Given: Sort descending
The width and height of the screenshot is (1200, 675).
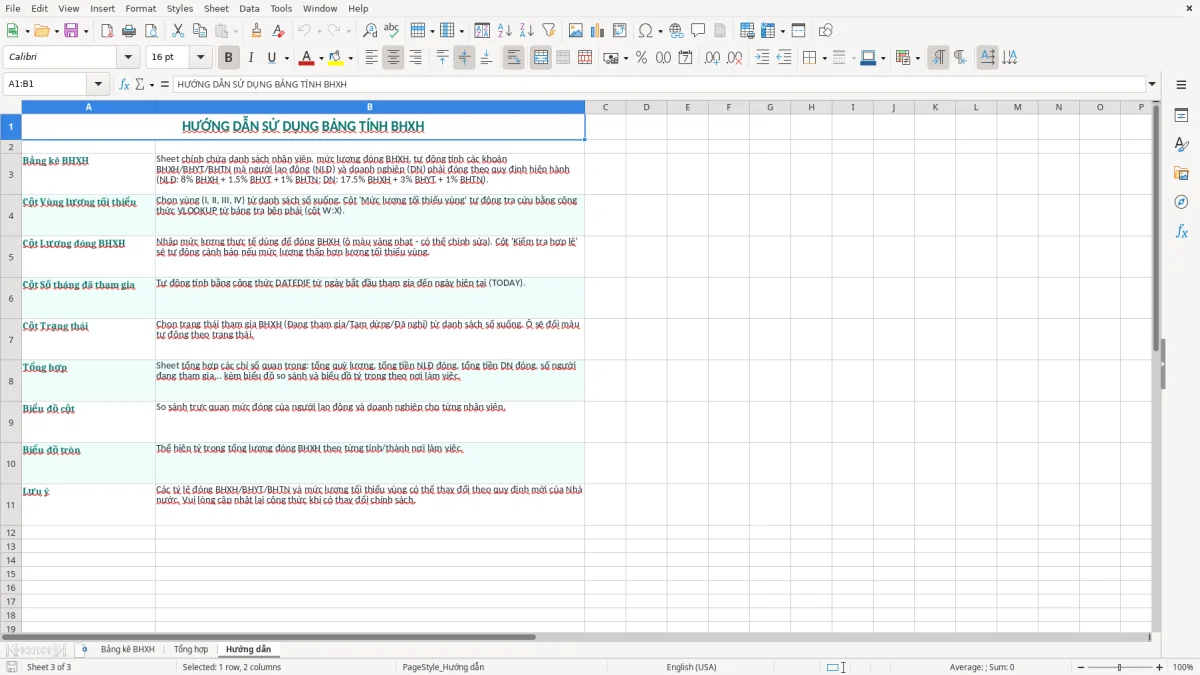Looking at the screenshot, I should point(527,31).
